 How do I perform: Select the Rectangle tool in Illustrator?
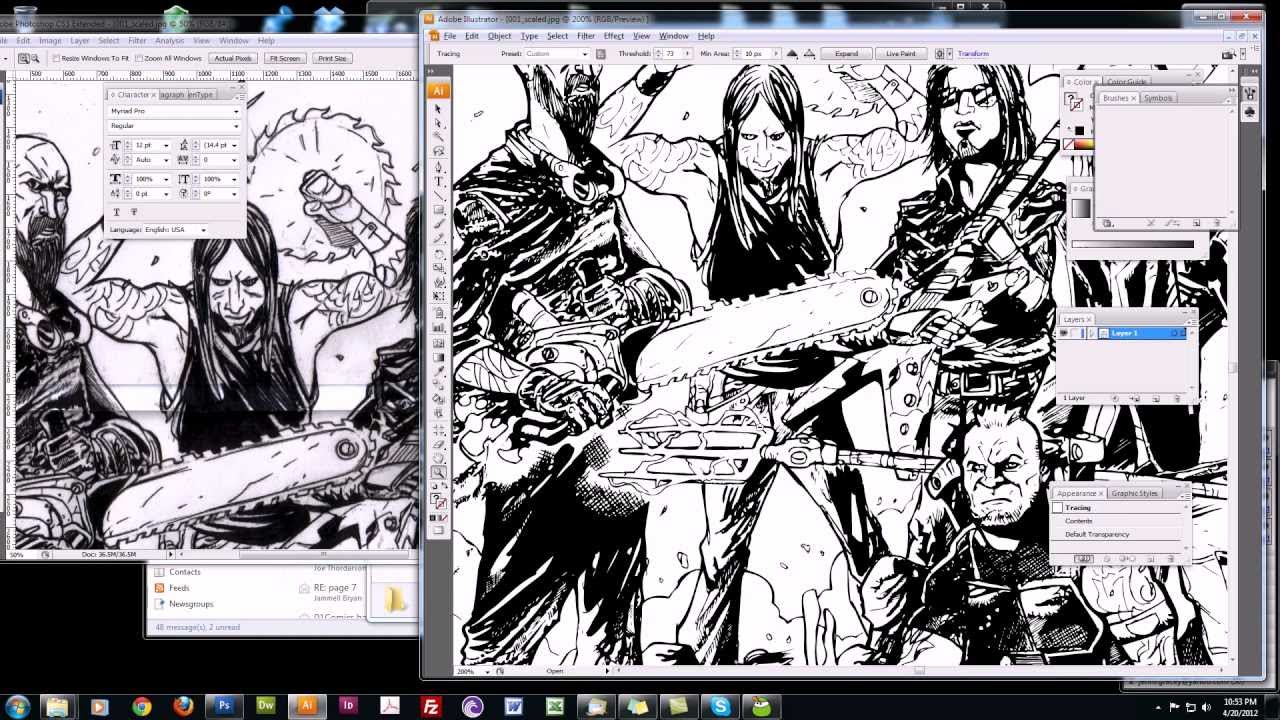[438, 210]
